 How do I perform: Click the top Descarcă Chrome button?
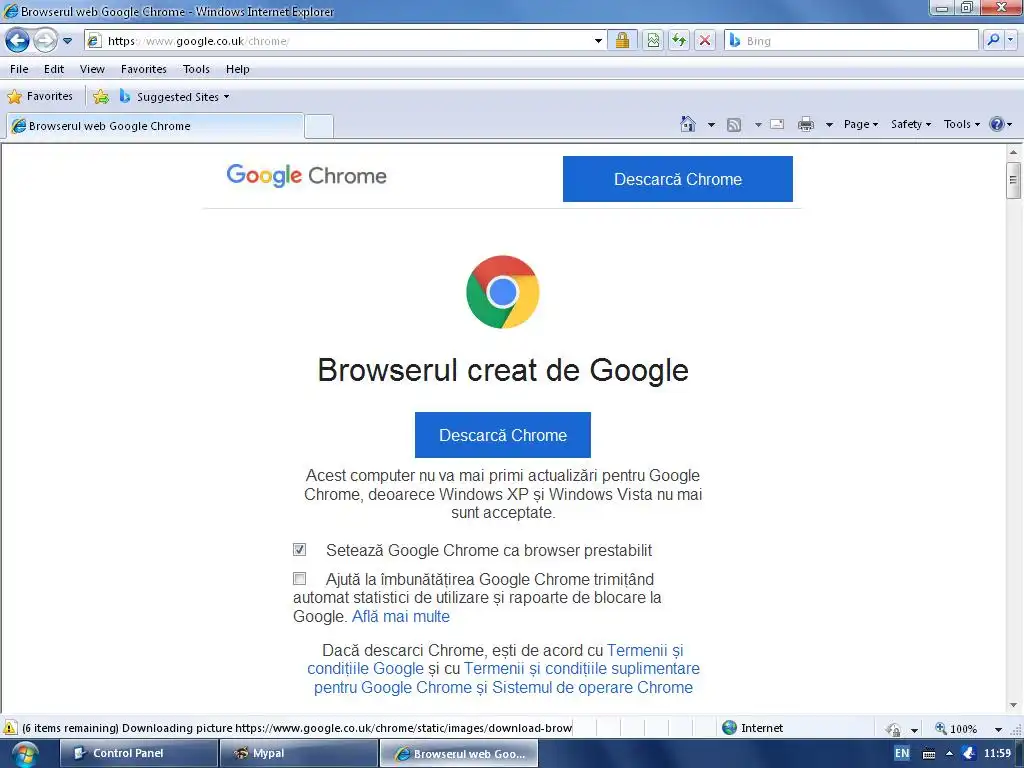678,179
